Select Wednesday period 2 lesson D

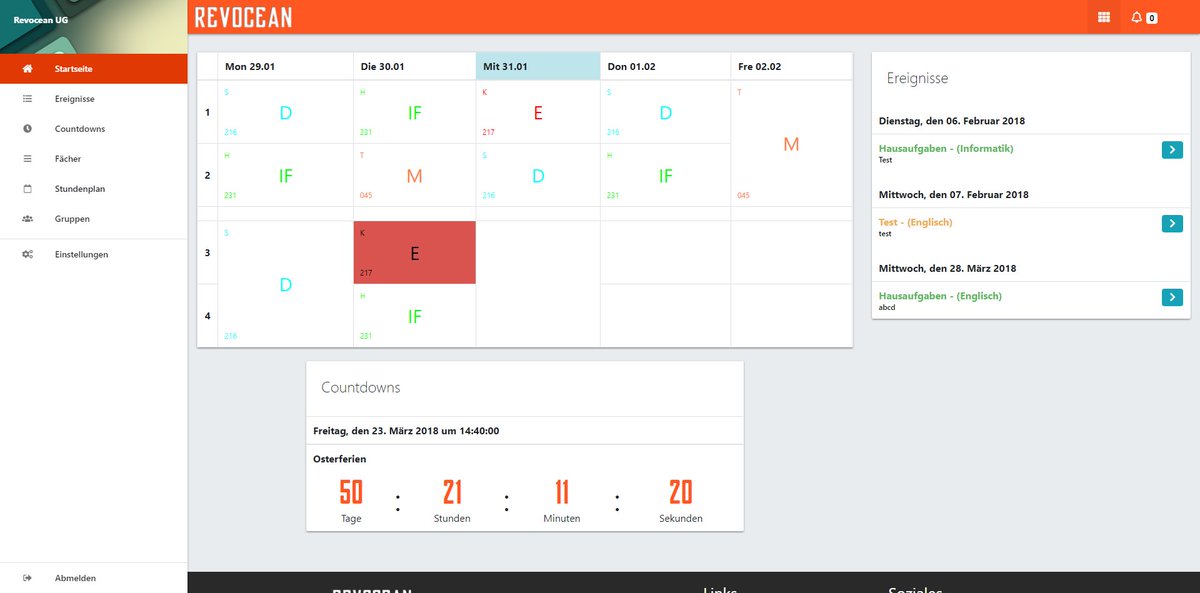point(538,175)
